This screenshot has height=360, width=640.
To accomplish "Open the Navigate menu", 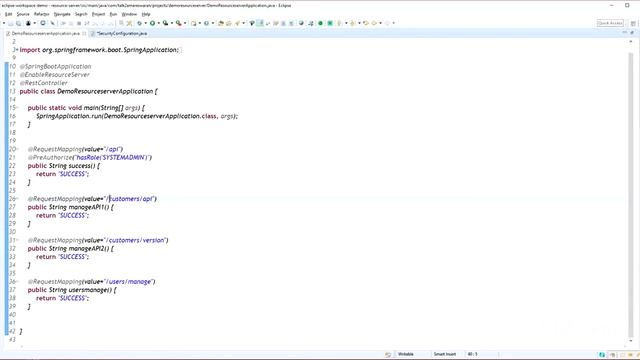I will 62,14.
